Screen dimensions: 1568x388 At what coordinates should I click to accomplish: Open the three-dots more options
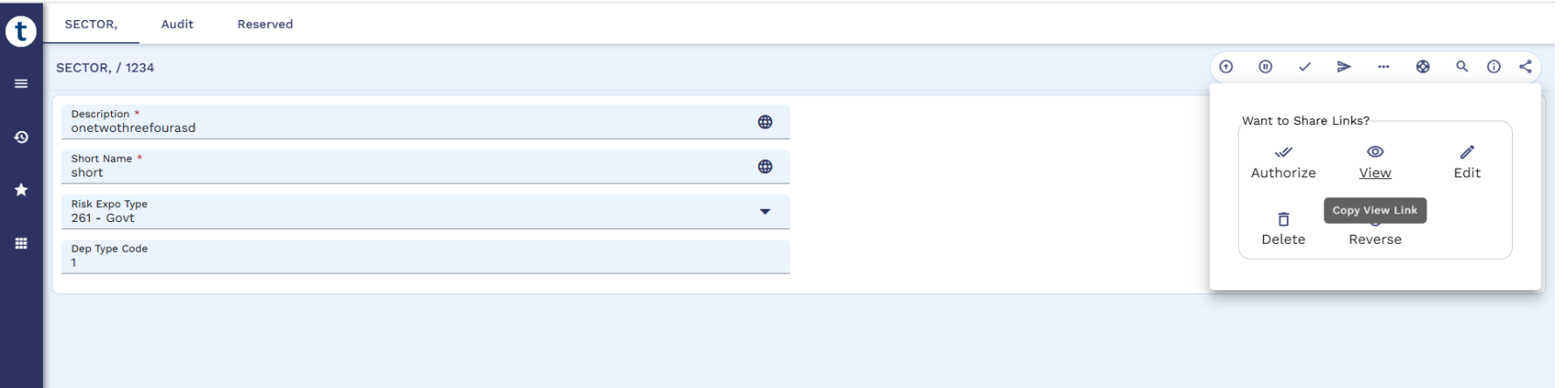coord(1383,66)
